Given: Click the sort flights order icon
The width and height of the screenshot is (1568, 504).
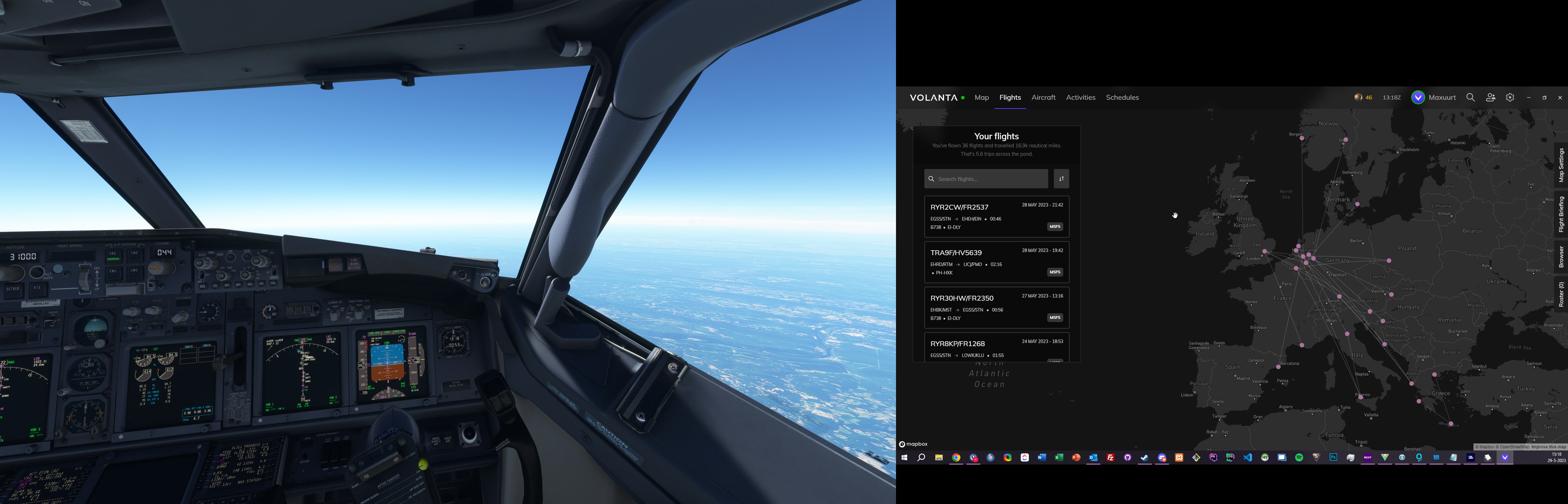Looking at the screenshot, I should [x=1061, y=179].
